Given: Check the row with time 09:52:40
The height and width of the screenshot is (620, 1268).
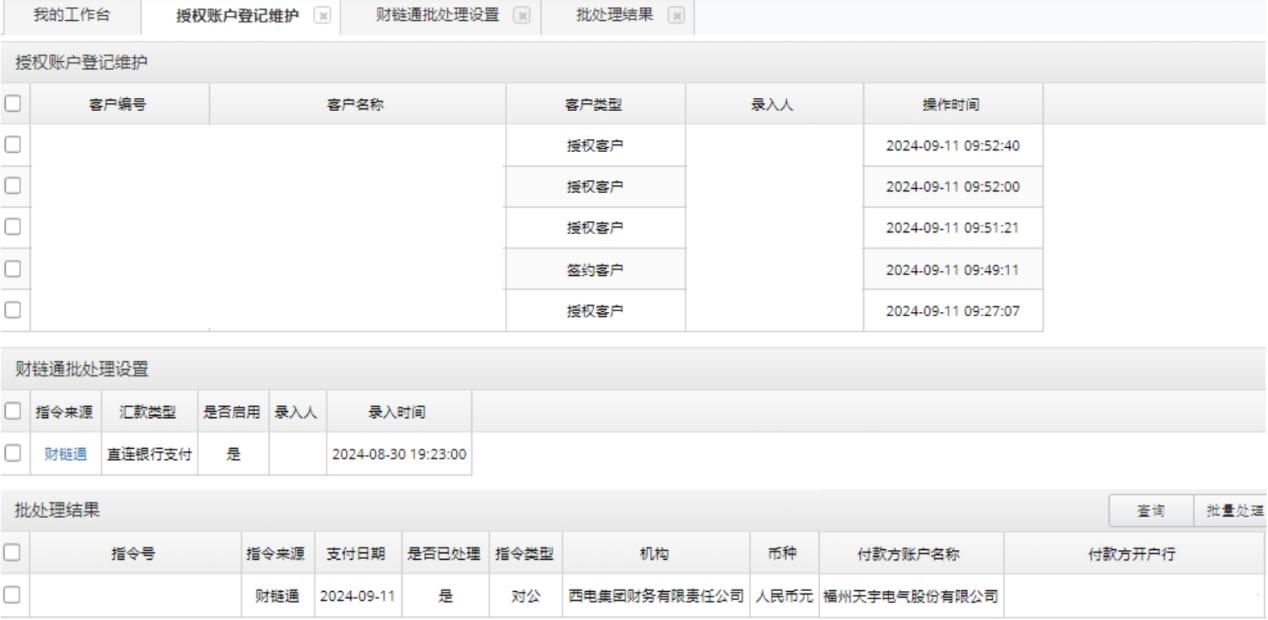Looking at the screenshot, I should click(x=13, y=145).
